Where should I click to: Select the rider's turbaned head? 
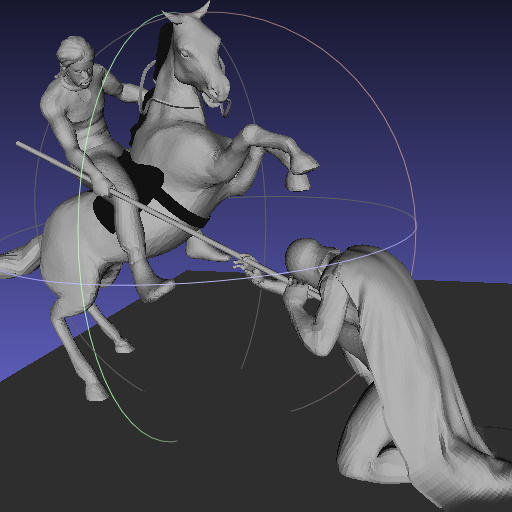pos(76,63)
